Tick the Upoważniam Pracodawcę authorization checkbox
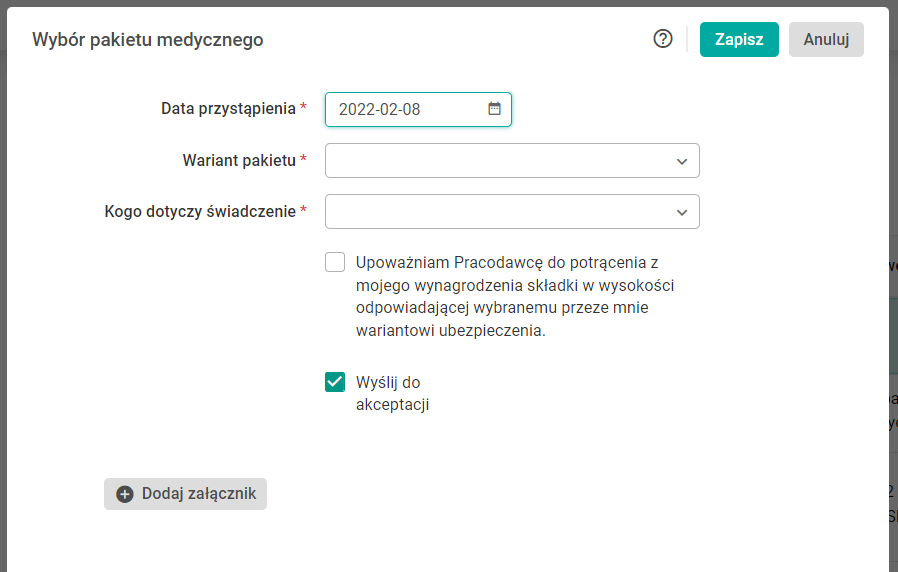 coord(335,263)
